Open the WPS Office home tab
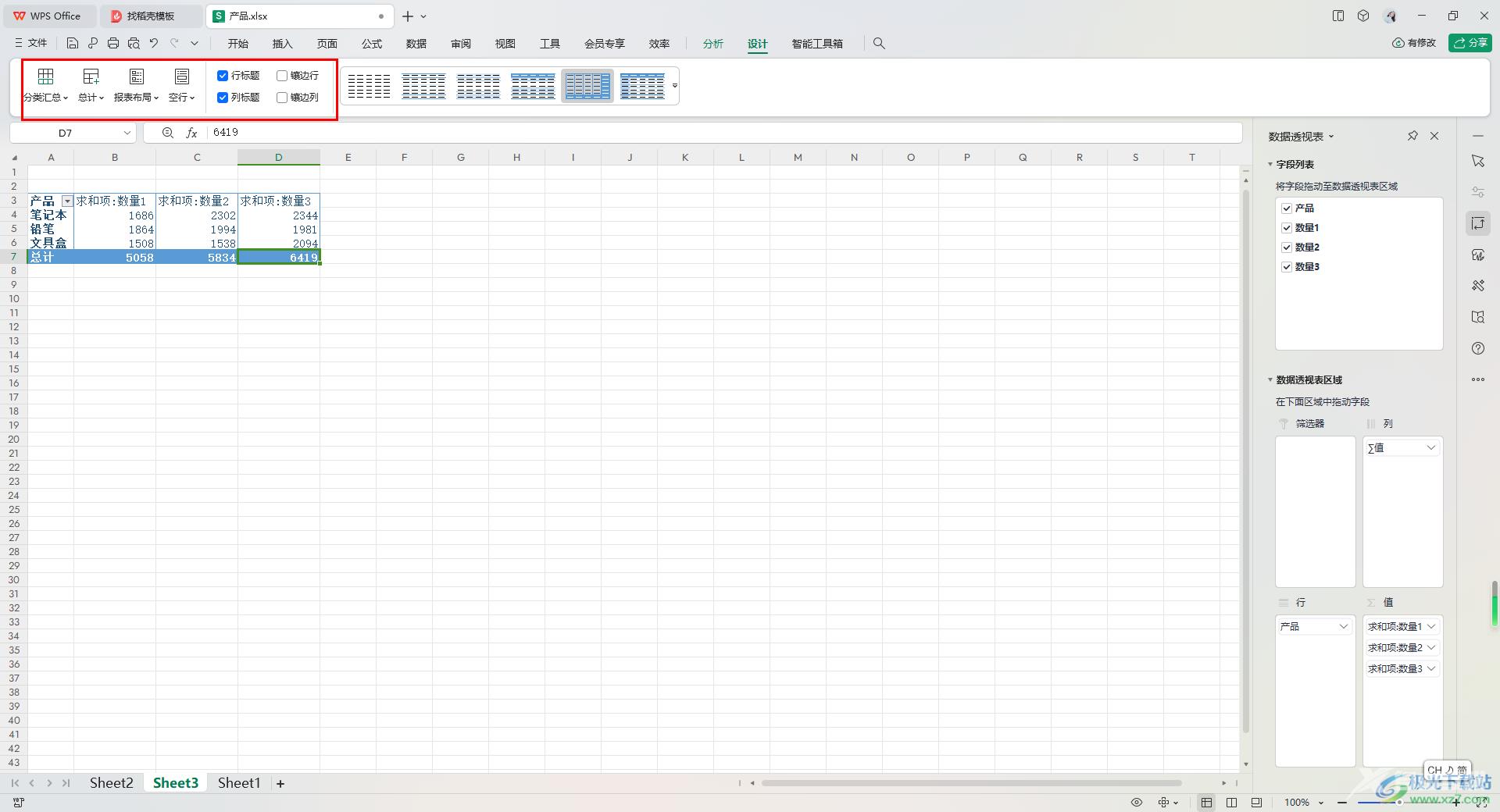 (x=48, y=16)
